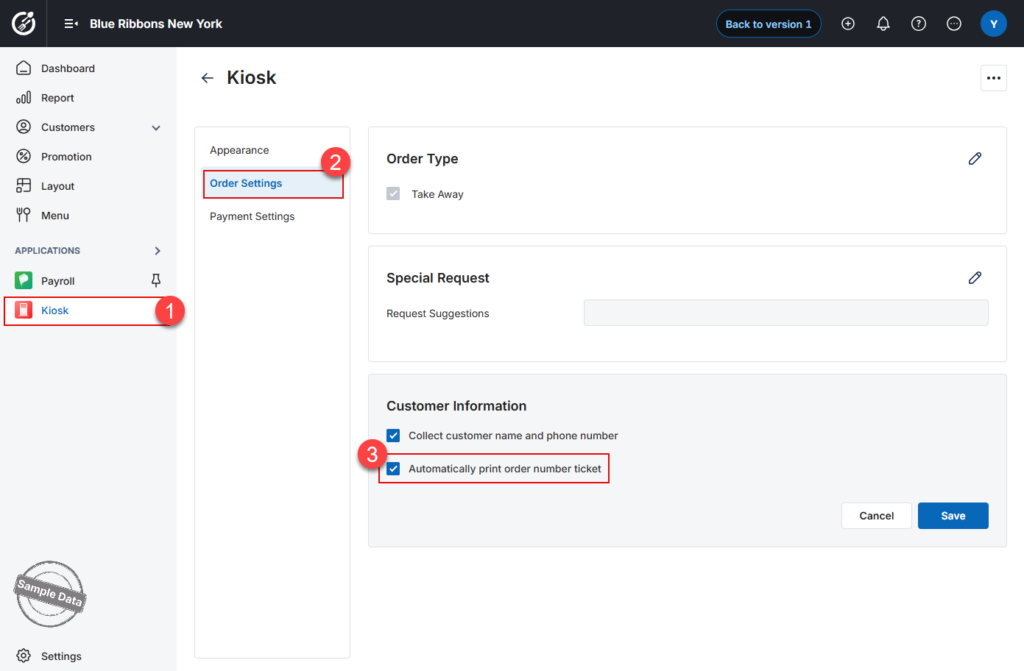Click Back to version 1 button
This screenshot has height=671, width=1024.
768,24
